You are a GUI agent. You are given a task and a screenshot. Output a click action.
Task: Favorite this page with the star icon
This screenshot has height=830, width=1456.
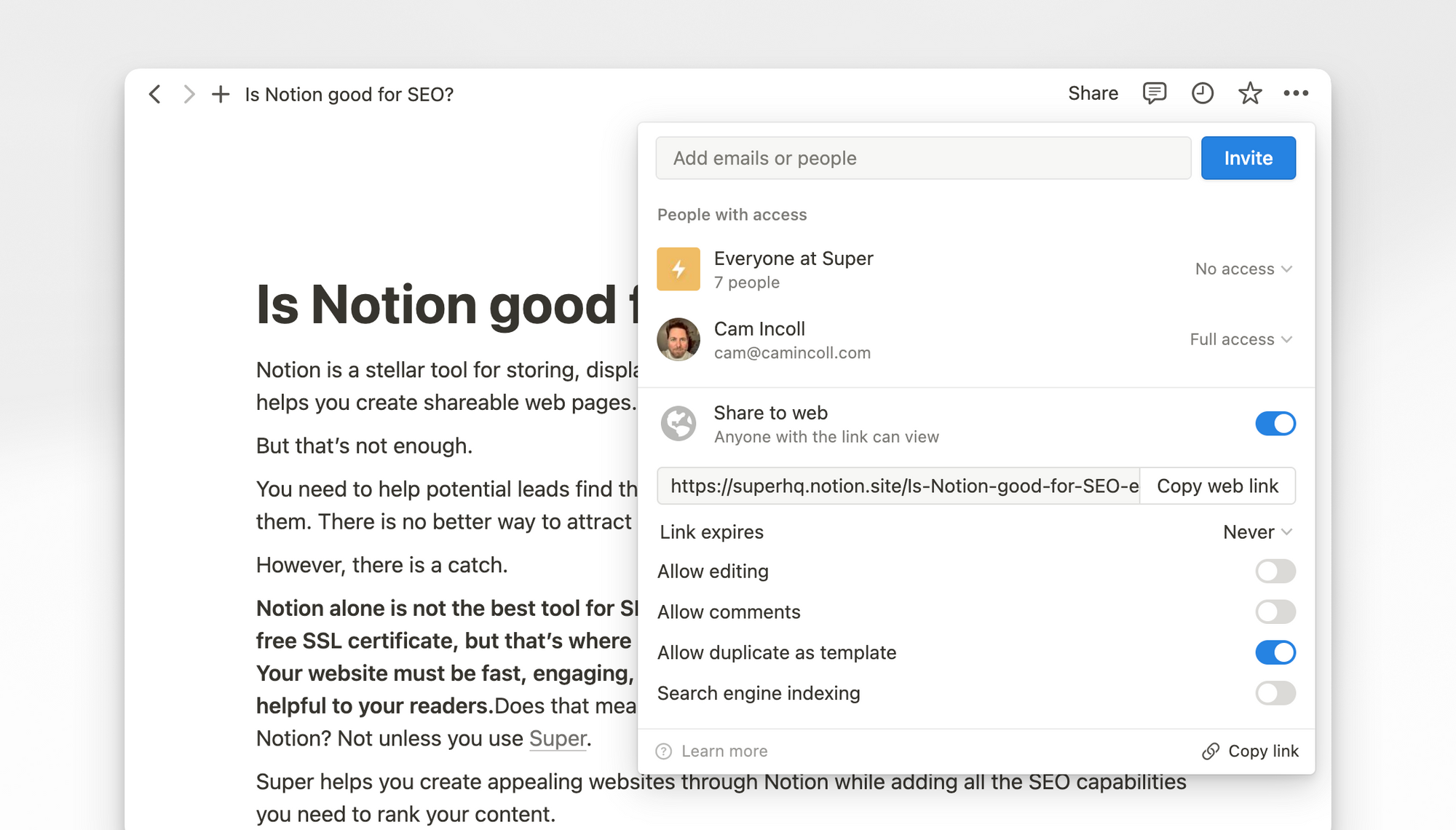tap(1250, 93)
